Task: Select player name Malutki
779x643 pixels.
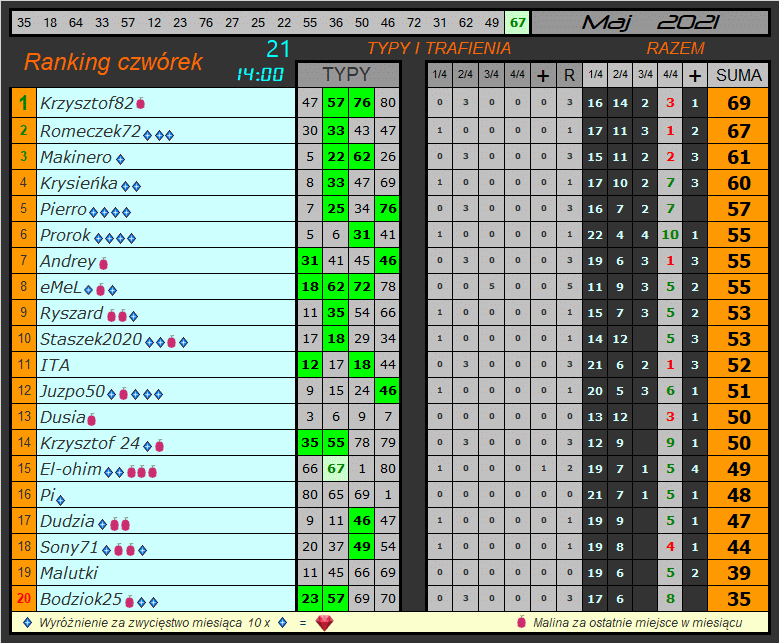Action: (69, 573)
